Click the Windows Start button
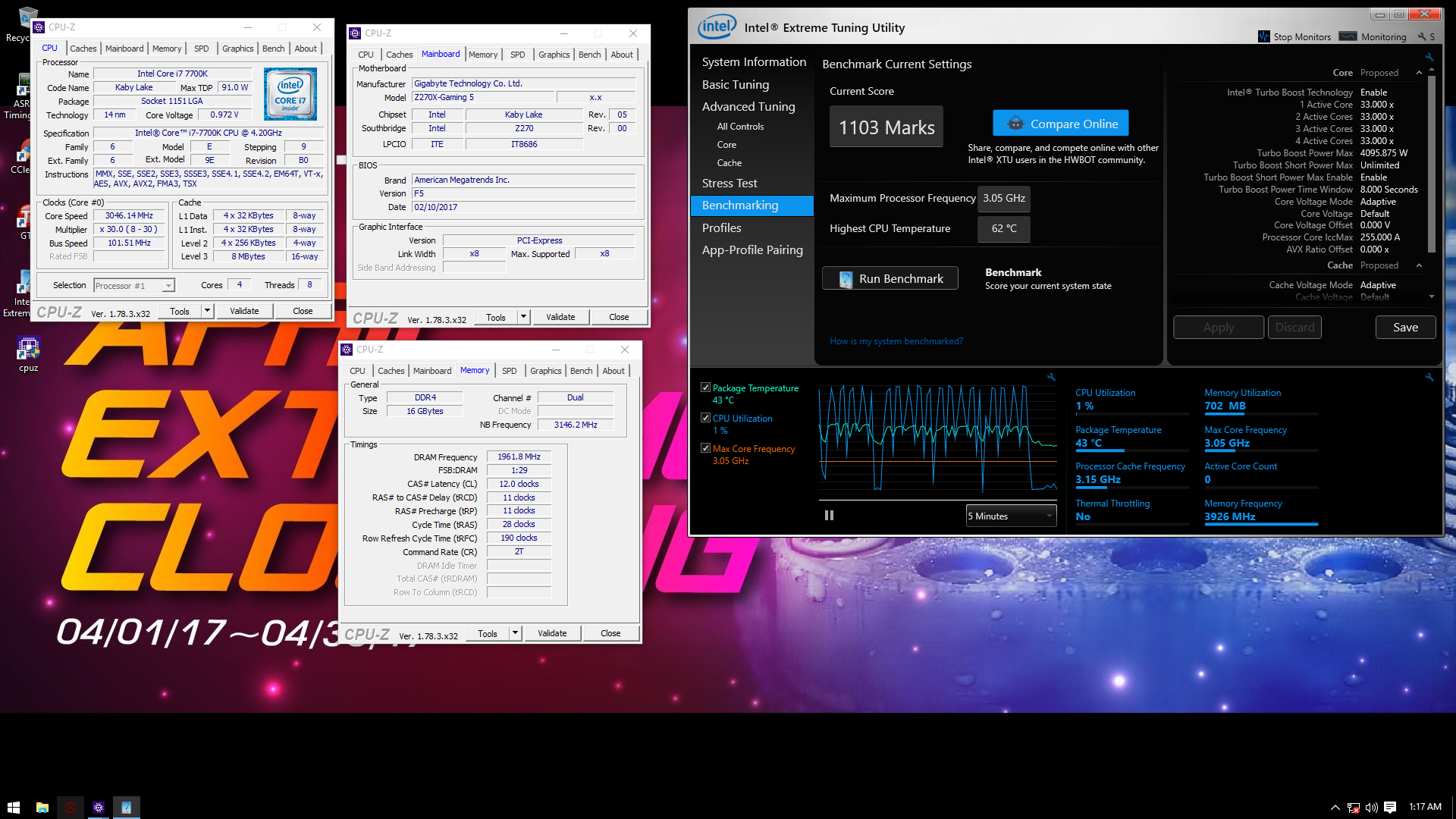The height and width of the screenshot is (819, 1456). coord(13,808)
